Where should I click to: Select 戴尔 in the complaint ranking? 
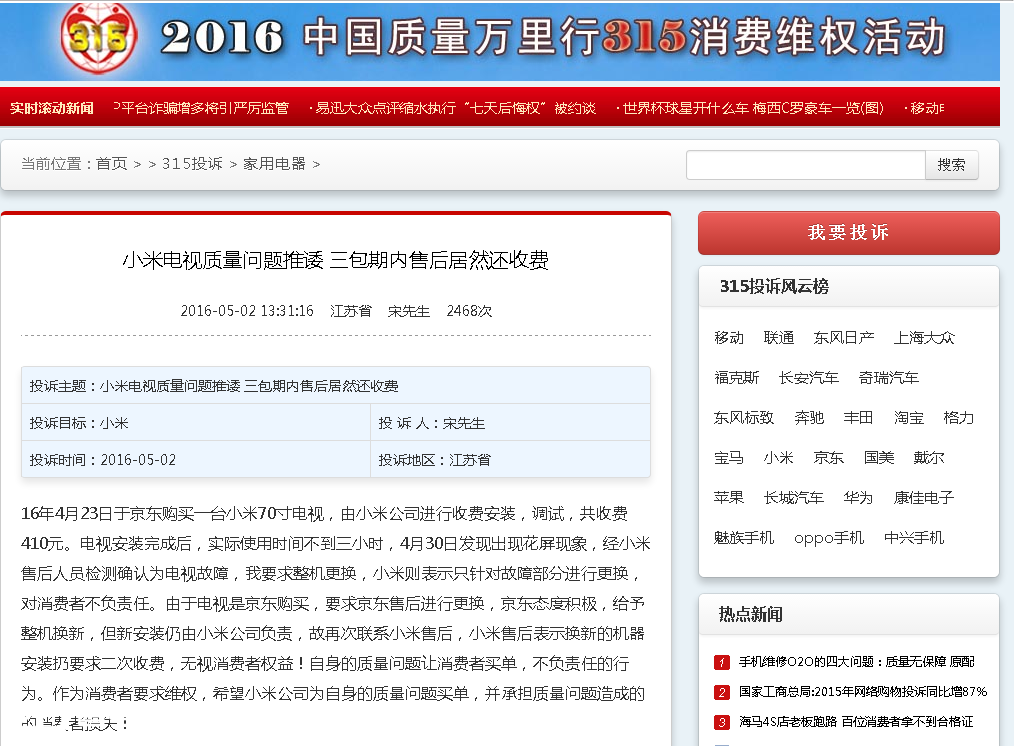click(929, 458)
